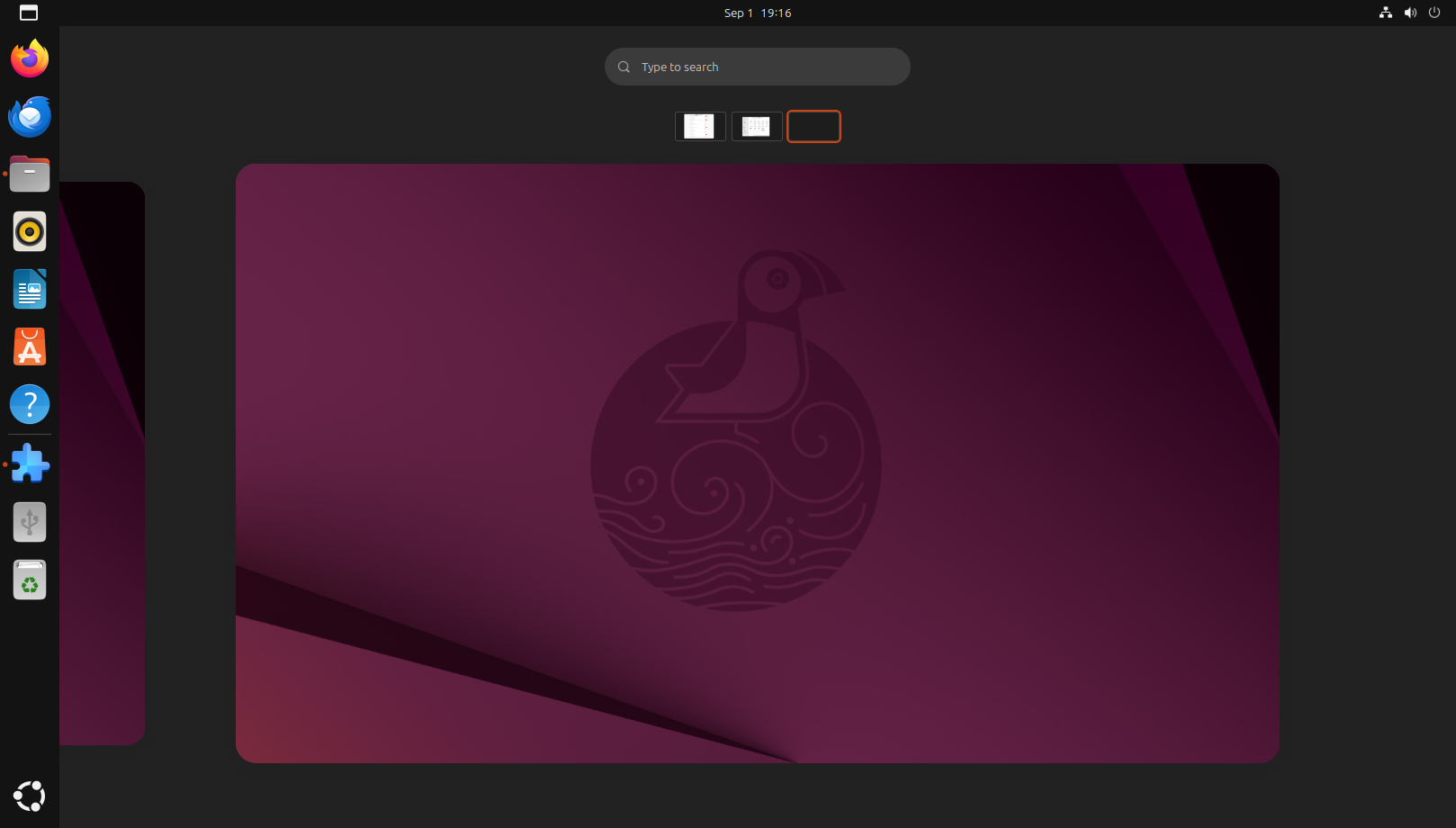Open the Help application

pos(30,404)
